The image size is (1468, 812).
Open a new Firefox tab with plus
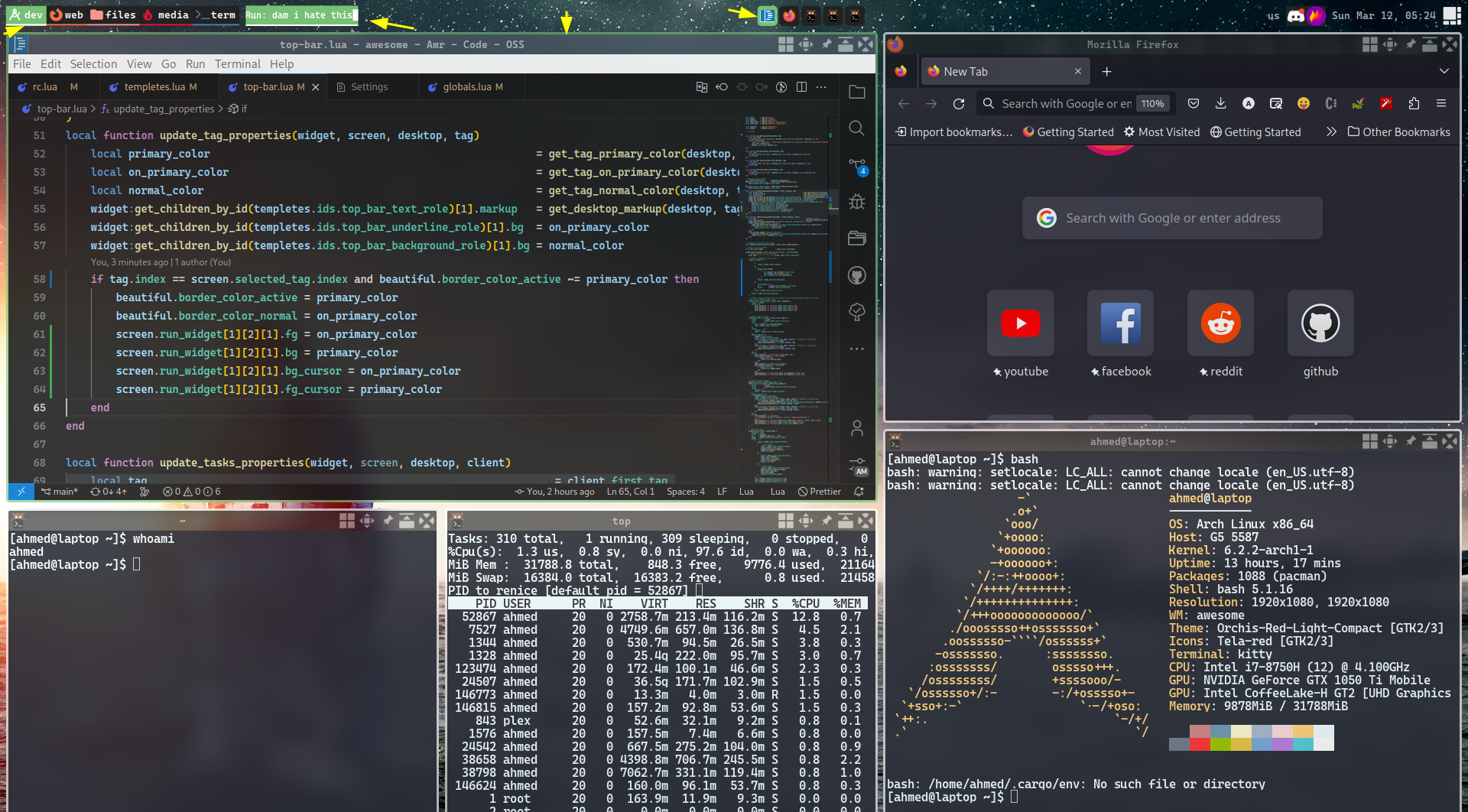click(1106, 71)
